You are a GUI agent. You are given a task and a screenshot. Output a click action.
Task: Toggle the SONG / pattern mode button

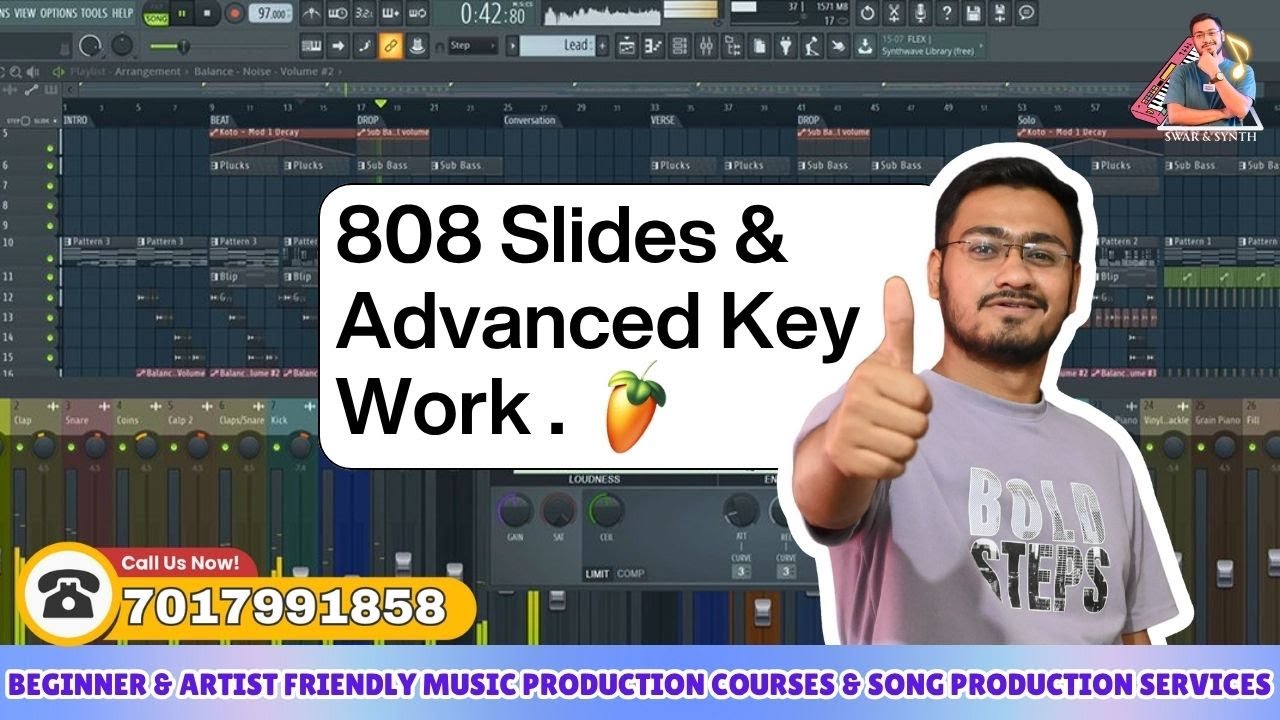(156, 14)
